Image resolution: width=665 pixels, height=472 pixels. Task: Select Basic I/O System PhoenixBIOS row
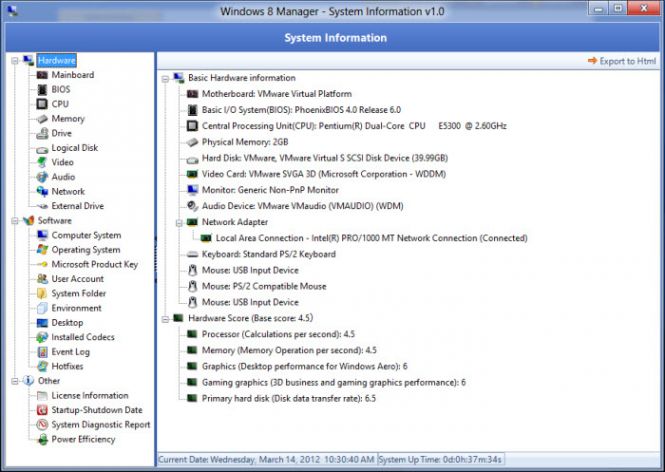(301, 110)
